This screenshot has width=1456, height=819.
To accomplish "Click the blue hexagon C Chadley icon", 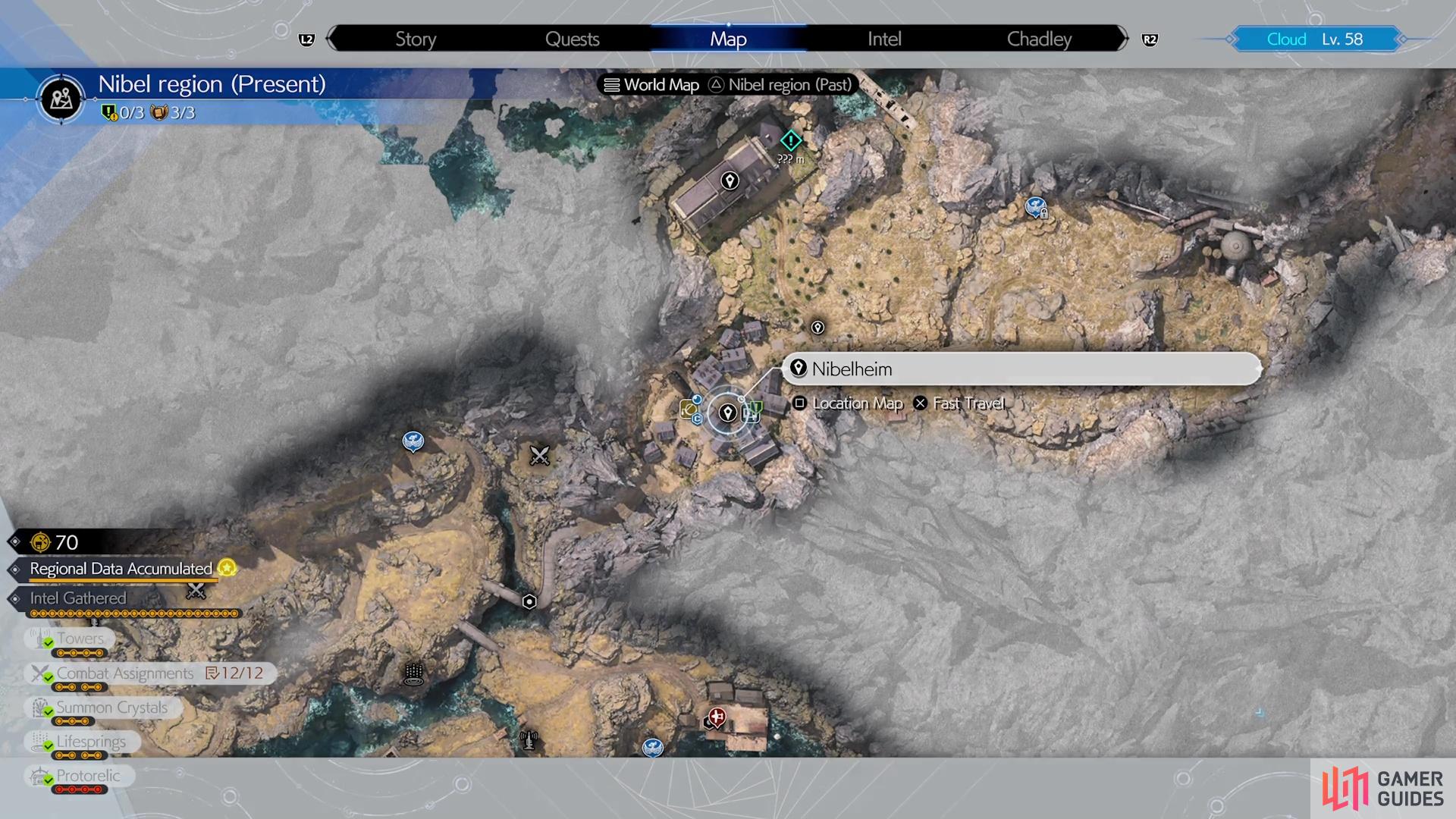I will pyautogui.click(x=697, y=419).
